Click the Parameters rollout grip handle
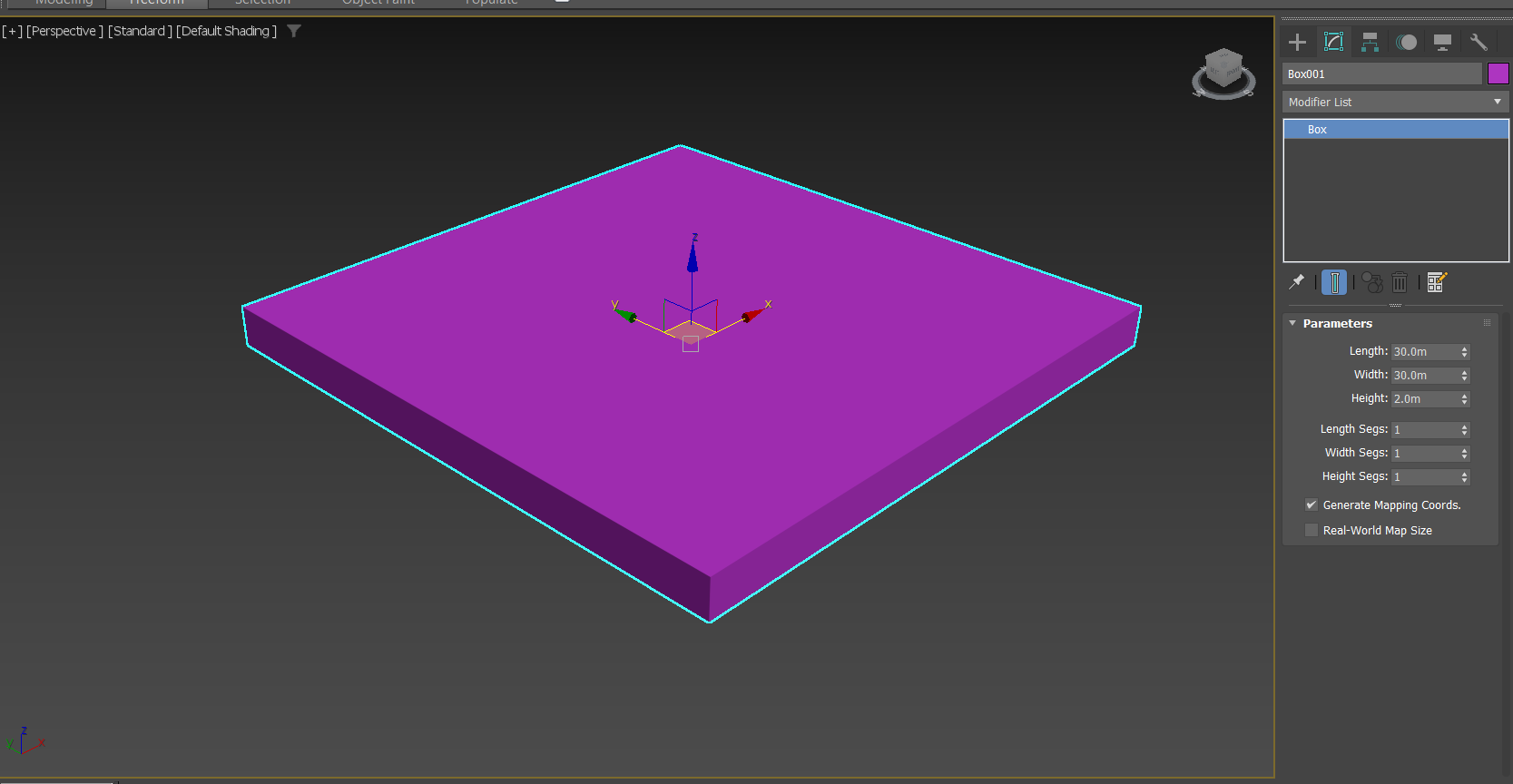The height and width of the screenshot is (784, 1513). point(1487,323)
